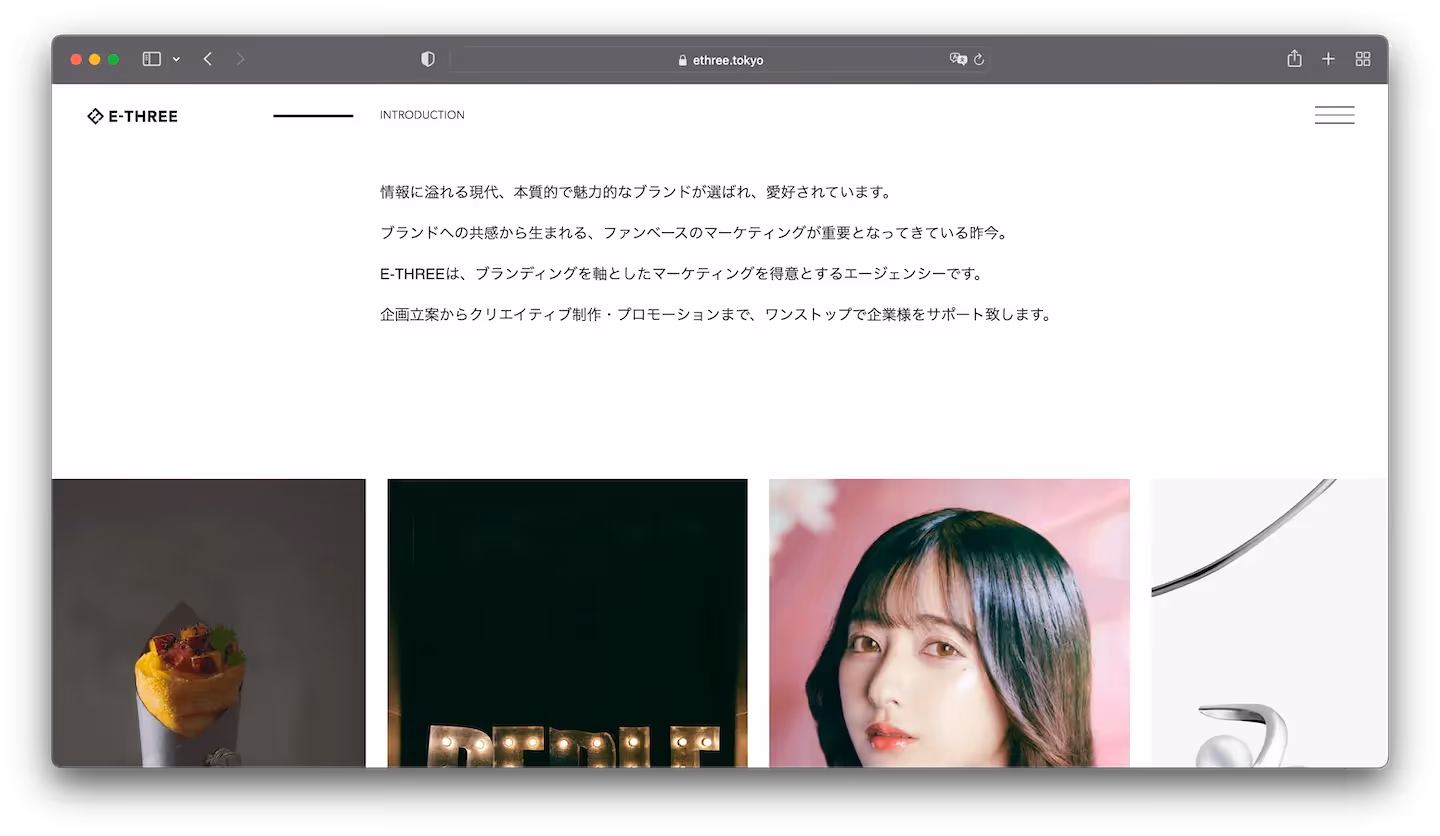1440x836 pixels.
Task: Toggle the Safari sidebar icon
Action: tap(151, 59)
